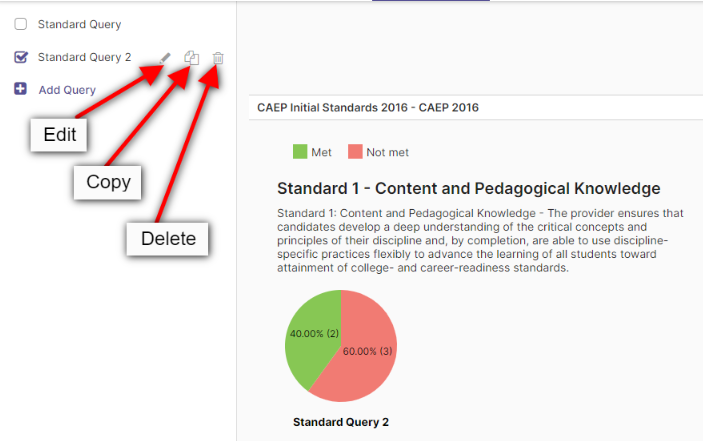703x441 pixels.
Task: Select the Standard Query label
Action: tap(79, 24)
